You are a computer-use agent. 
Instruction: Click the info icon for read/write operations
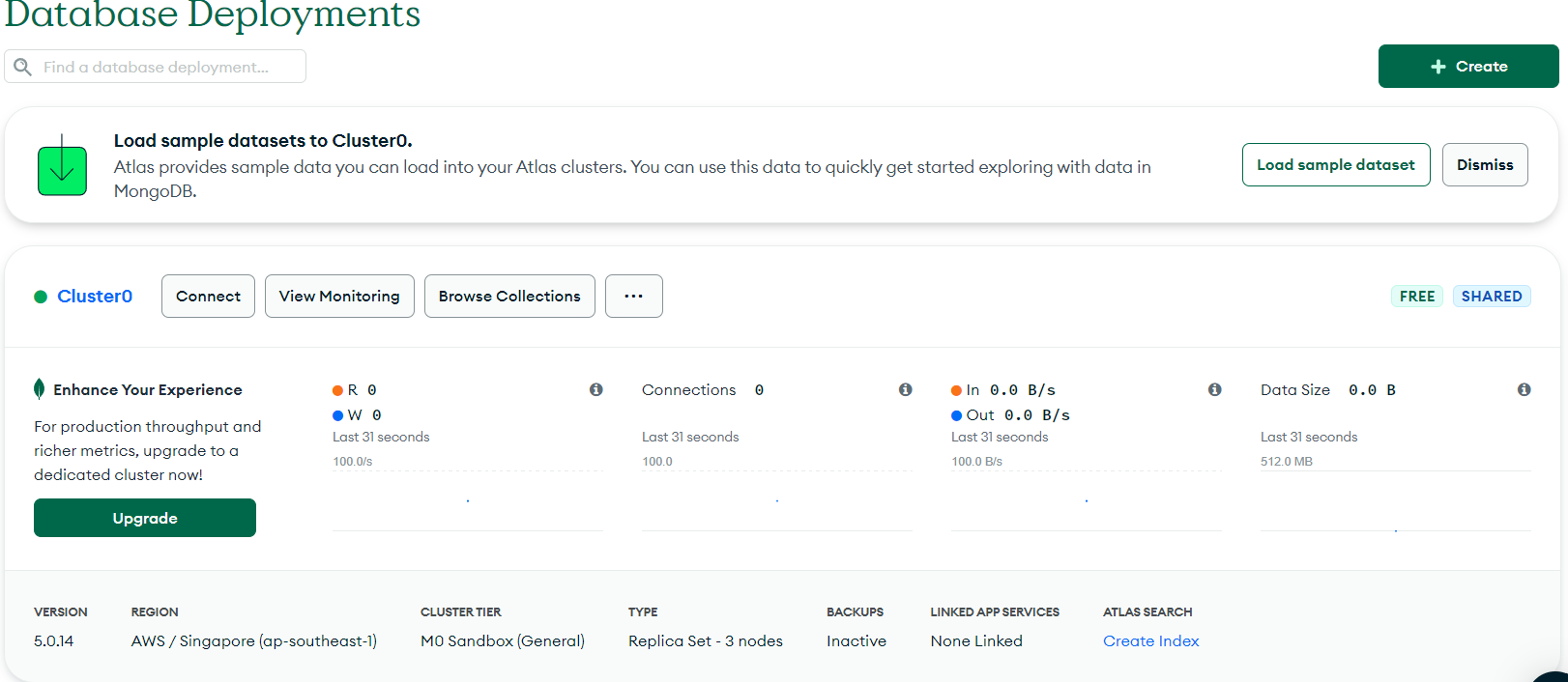point(596,389)
